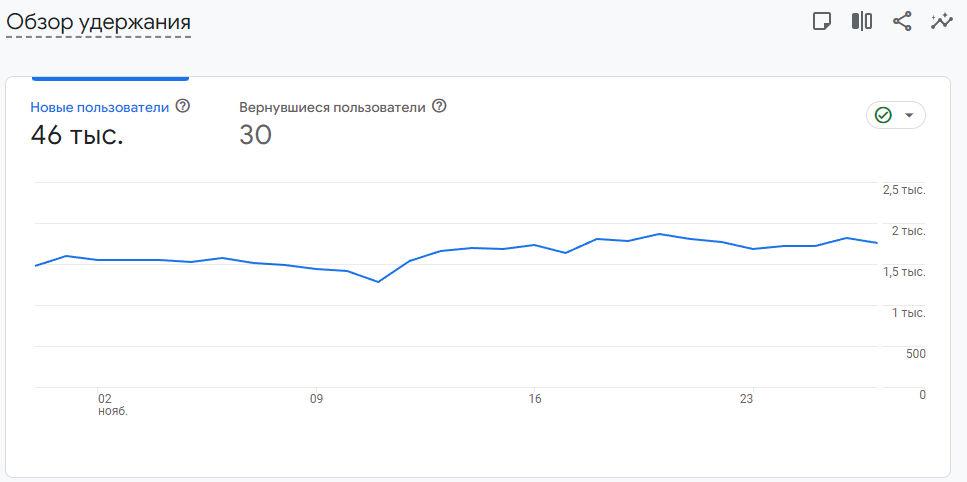Click the 46 тыс. metric value
The width and height of the screenshot is (967, 482).
point(77,135)
